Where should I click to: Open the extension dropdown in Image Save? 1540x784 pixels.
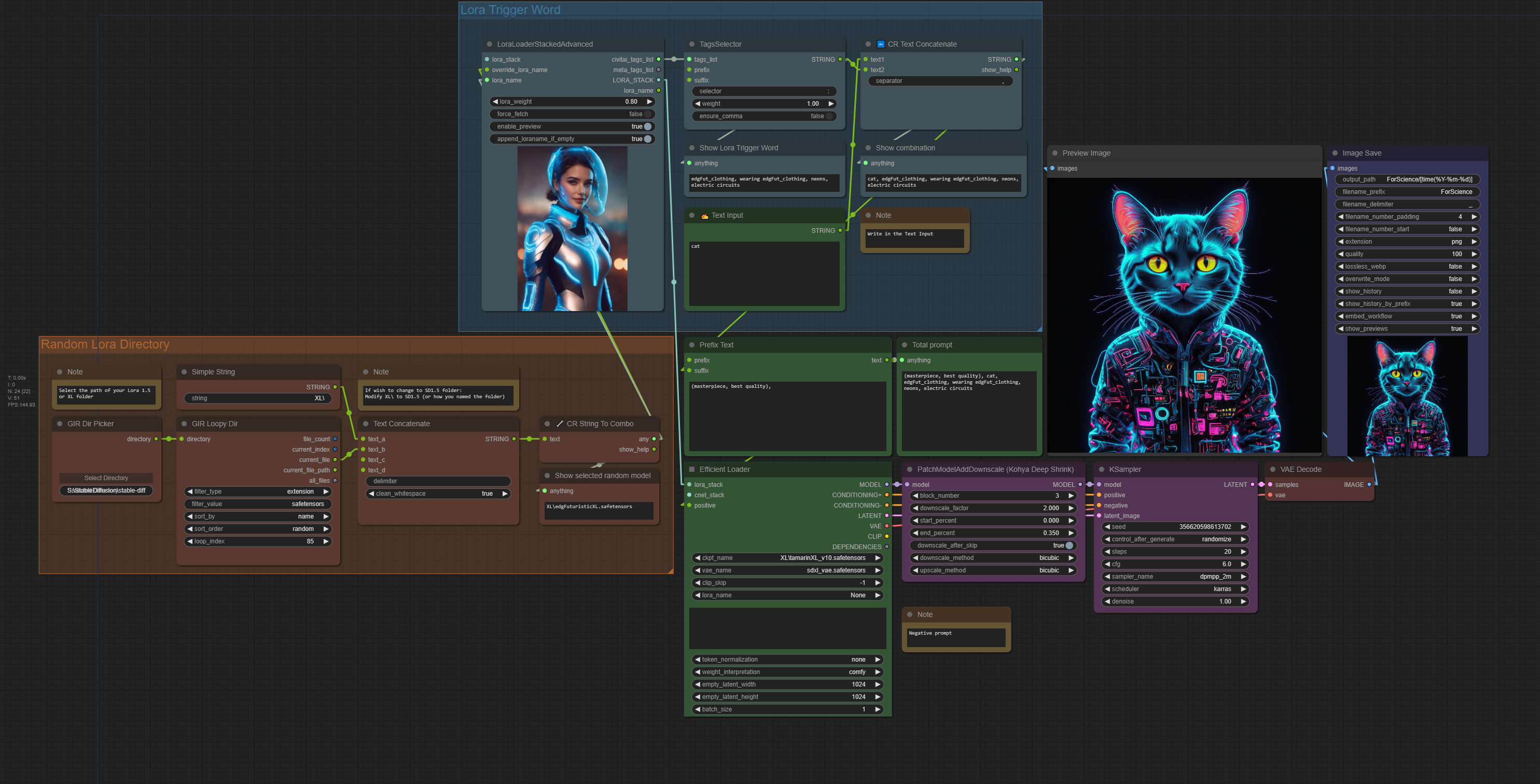(1407, 242)
